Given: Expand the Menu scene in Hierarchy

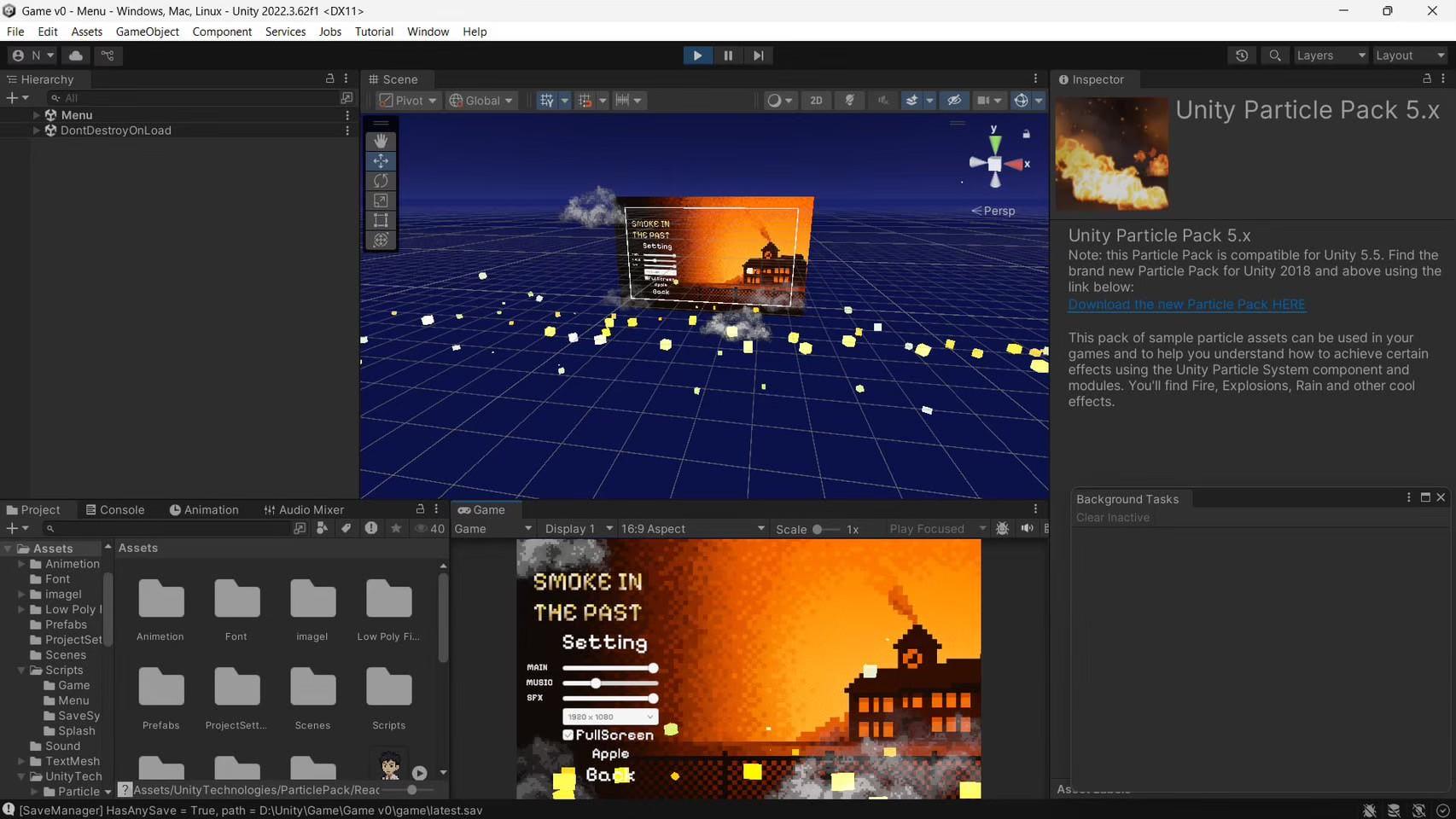Looking at the screenshot, I should coord(36,115).
